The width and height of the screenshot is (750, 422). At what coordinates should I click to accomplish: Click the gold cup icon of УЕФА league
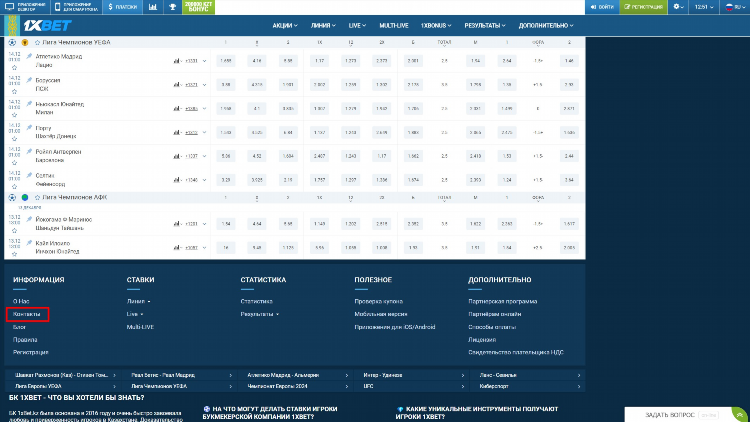pos(25,43)
